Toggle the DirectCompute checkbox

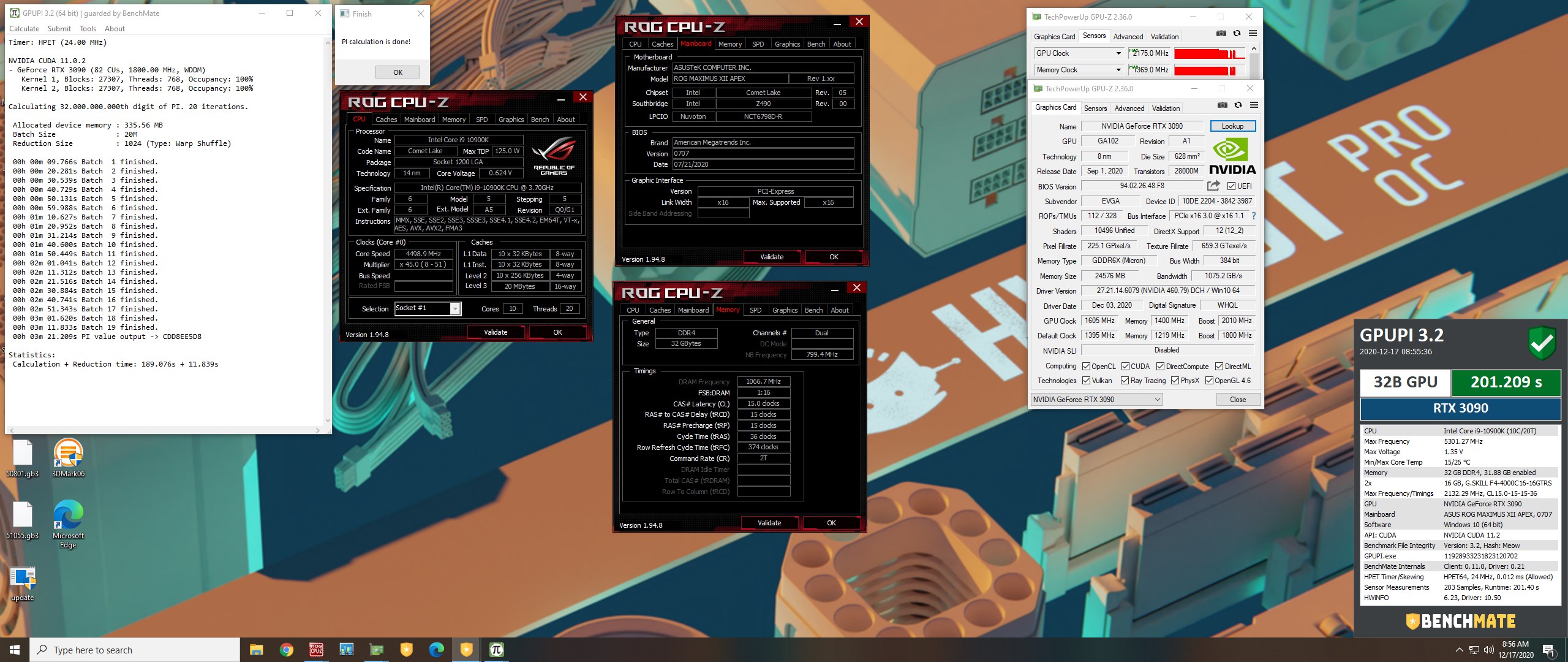pyautogui.click(x=1160, y=367)
